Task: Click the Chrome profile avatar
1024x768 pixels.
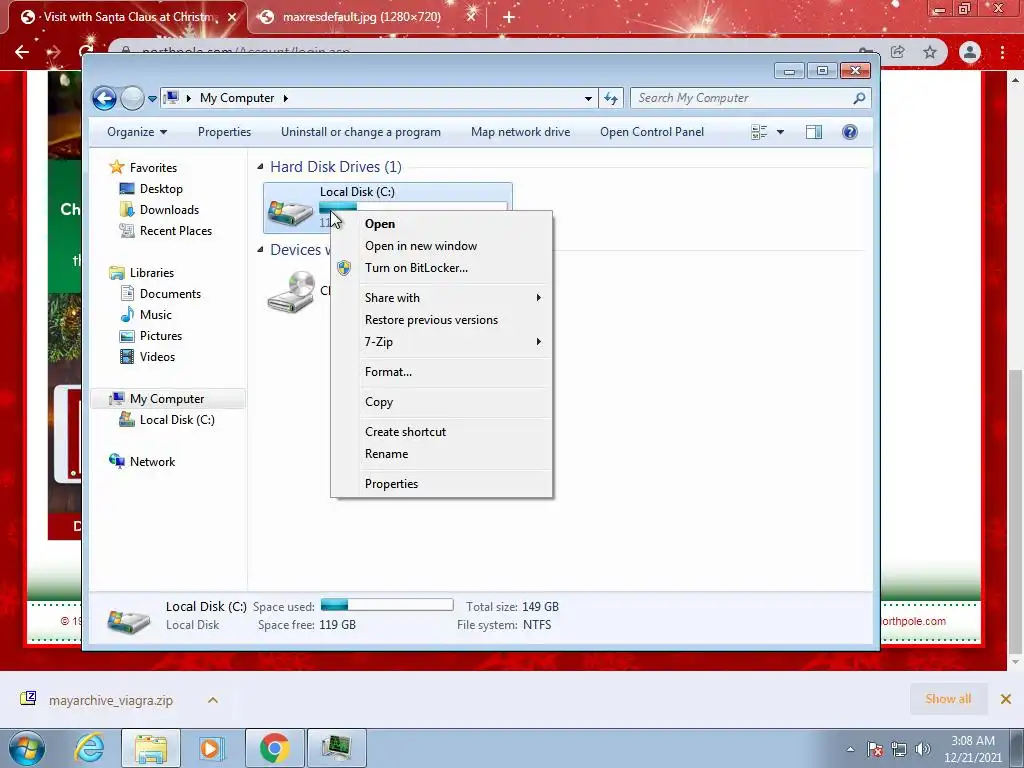Action: click(x=970, y=52)
